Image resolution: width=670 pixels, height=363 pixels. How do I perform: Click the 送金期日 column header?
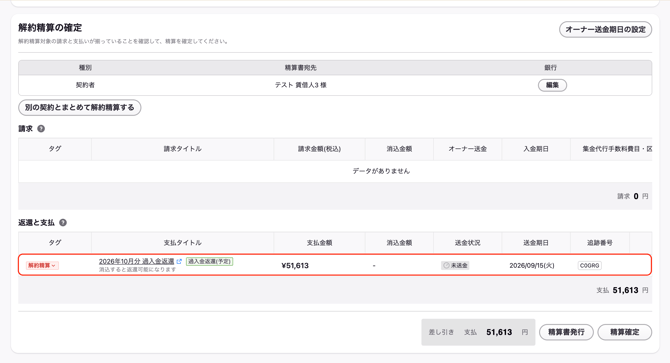pos(536,243)
